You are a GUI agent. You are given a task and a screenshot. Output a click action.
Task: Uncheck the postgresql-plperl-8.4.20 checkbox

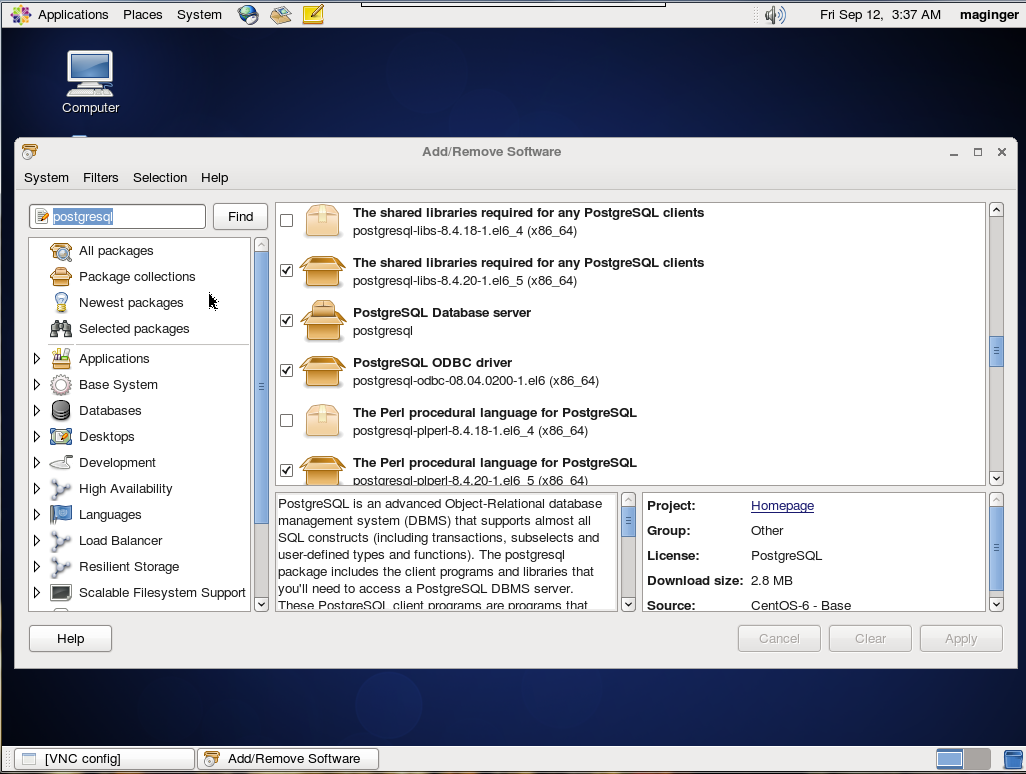tap(287, 470)
